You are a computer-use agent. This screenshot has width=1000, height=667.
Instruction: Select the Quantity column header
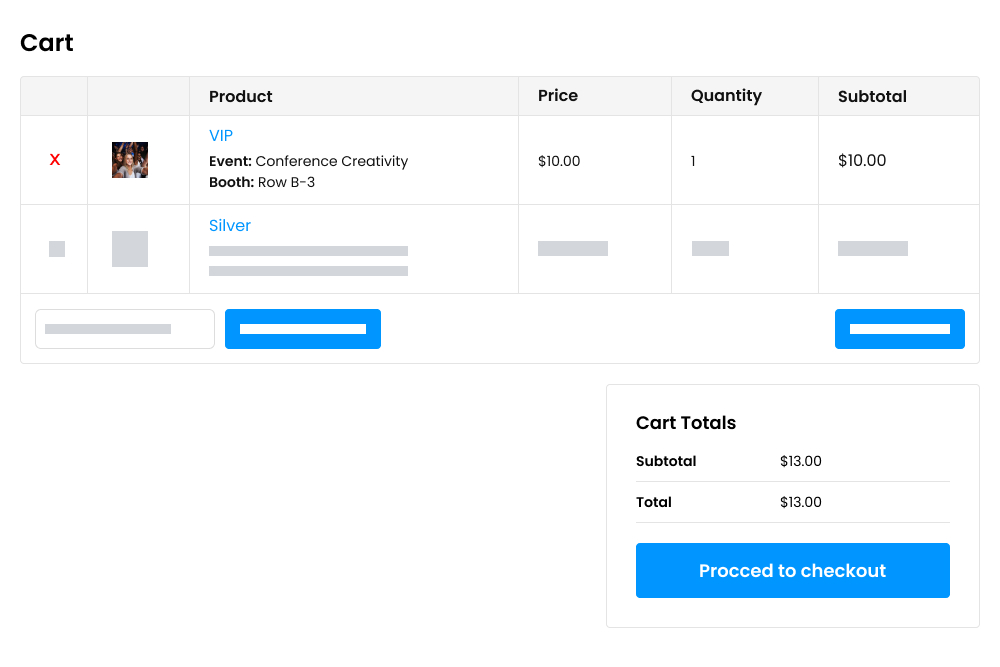726,96
